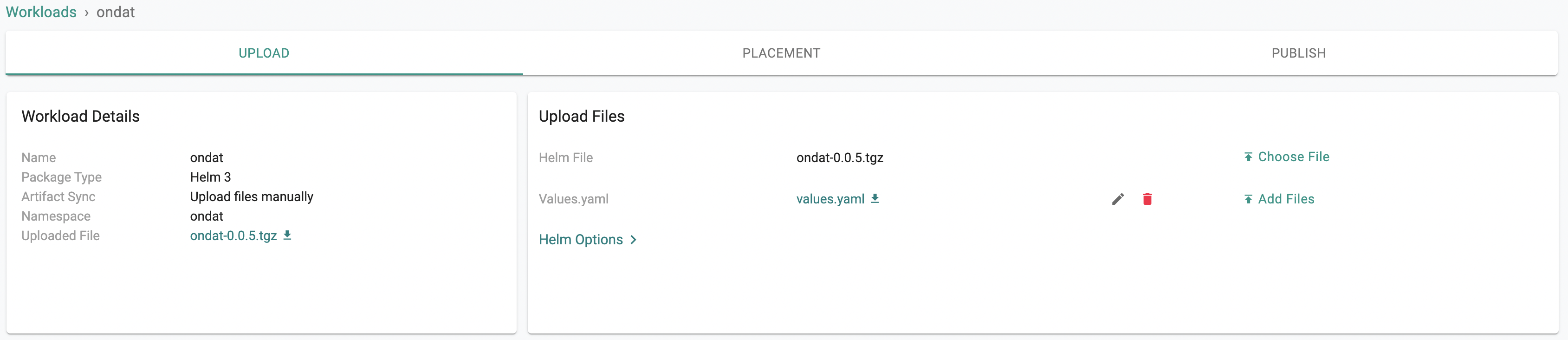Expand Helm Options via its chevron arrow
1568x340 pixels.
(x=634, y=240)
